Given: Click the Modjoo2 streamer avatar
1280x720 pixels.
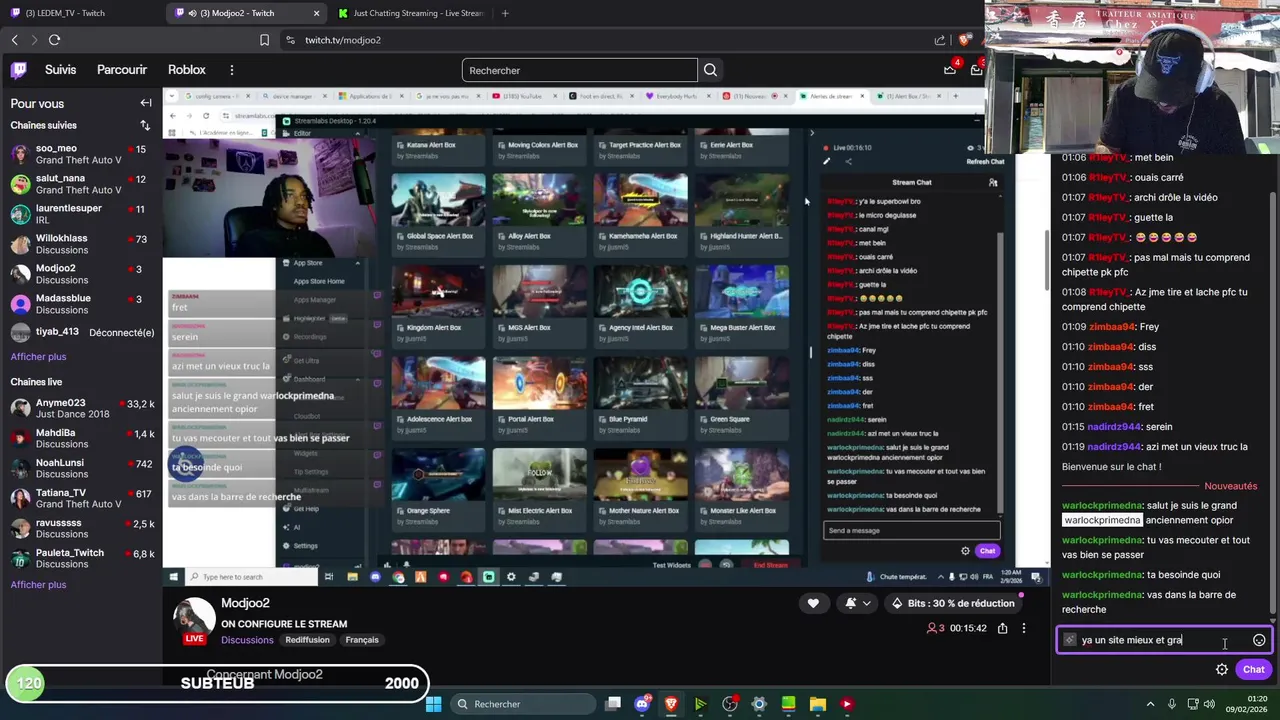Looking at the screenshot, I should pyautogui.click(x=194, y=620).
